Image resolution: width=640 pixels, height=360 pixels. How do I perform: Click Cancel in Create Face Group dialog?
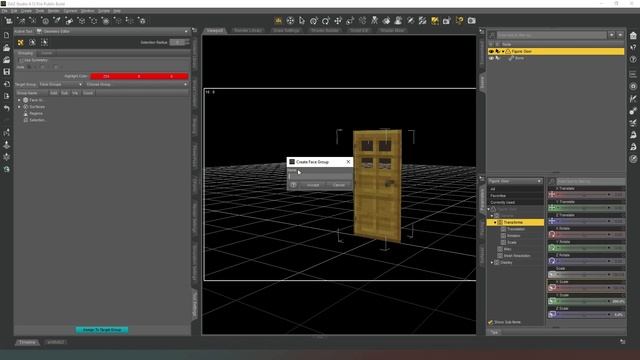339,185
